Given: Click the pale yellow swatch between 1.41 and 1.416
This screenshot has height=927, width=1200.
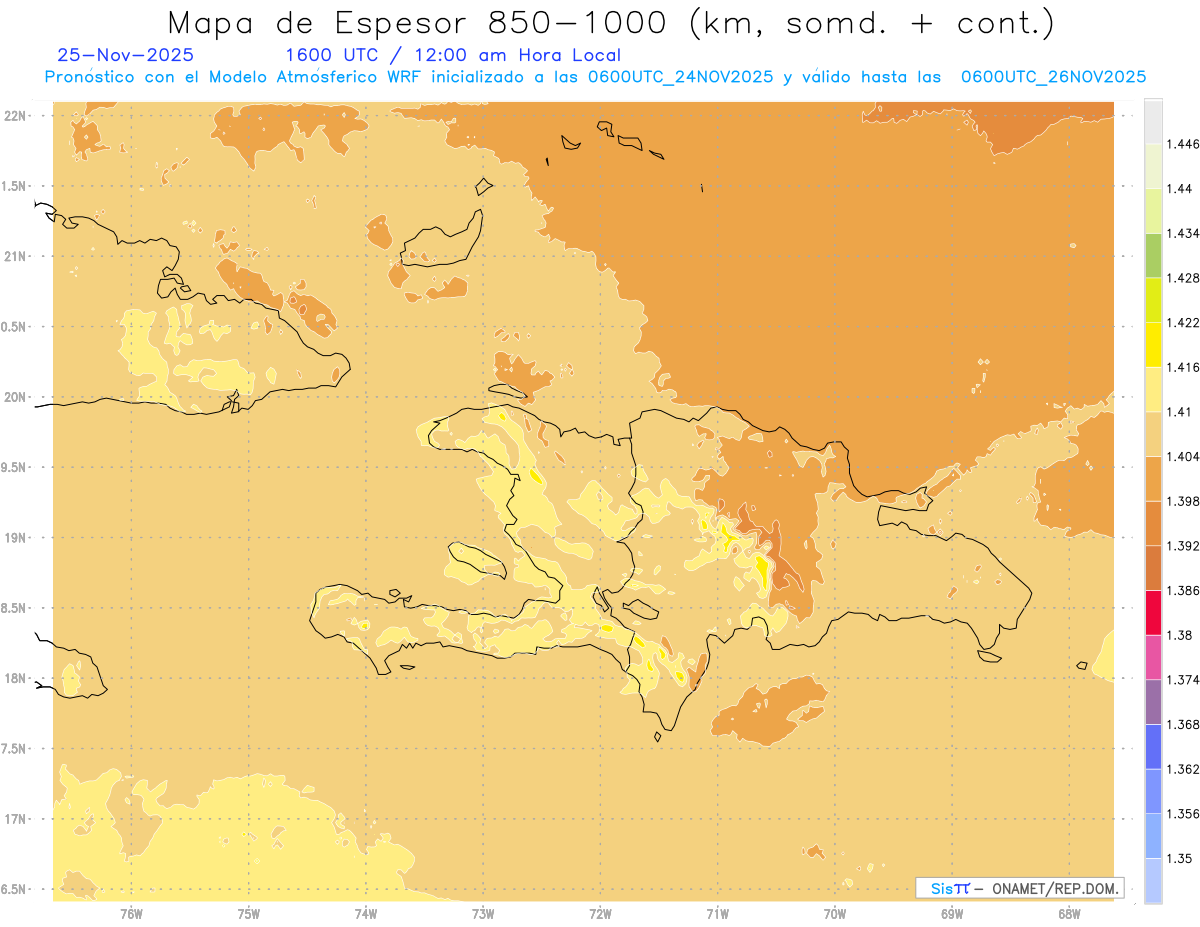Looking at the screenshot, I should (1153, 389).
